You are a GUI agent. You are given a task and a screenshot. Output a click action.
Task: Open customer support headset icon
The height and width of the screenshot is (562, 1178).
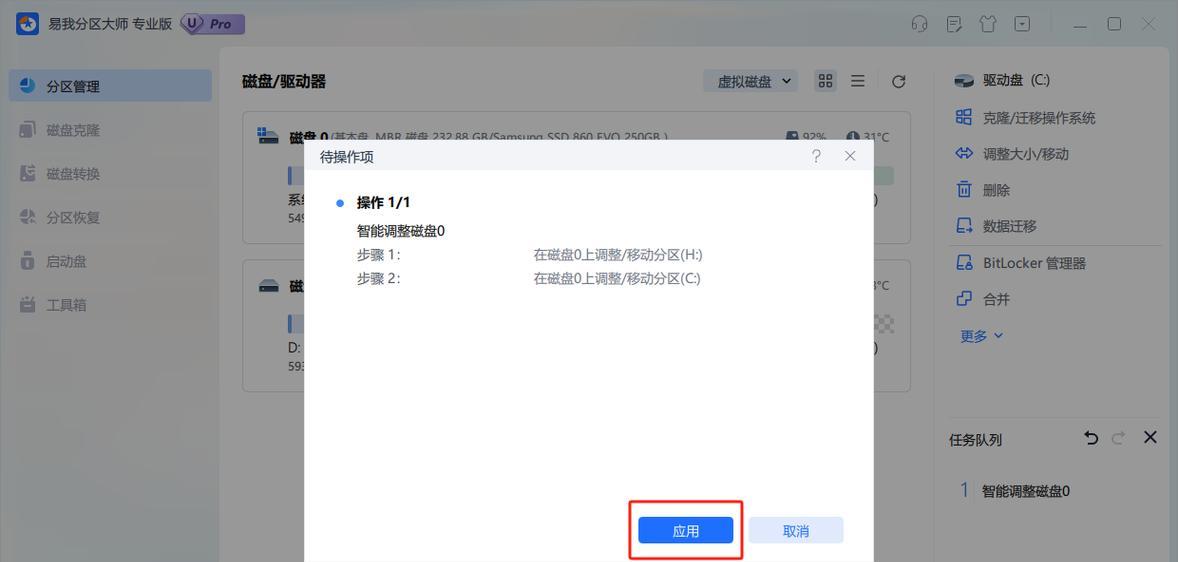[920, 24]
